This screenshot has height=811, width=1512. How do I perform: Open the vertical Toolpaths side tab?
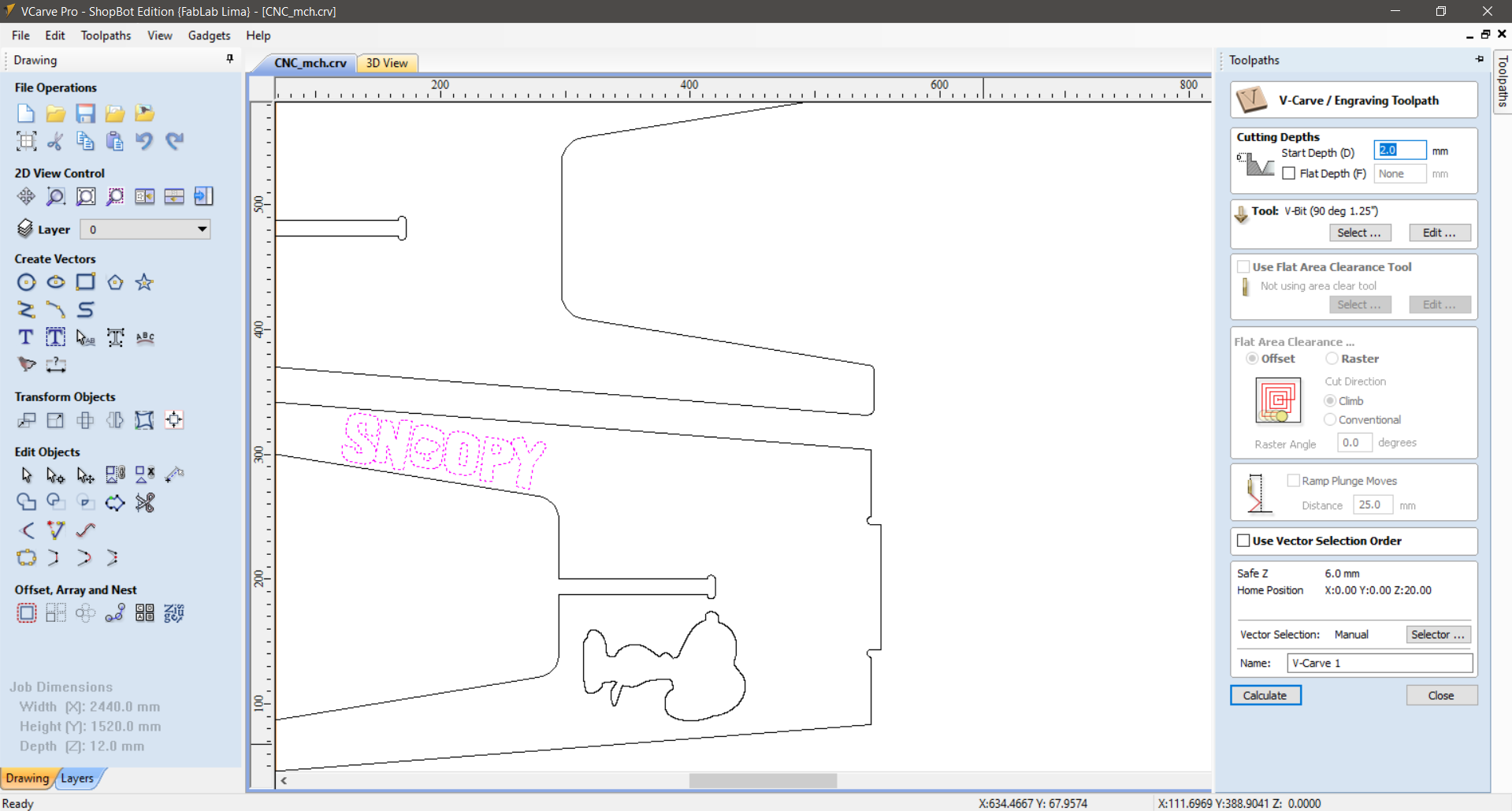coord(1503,81)
